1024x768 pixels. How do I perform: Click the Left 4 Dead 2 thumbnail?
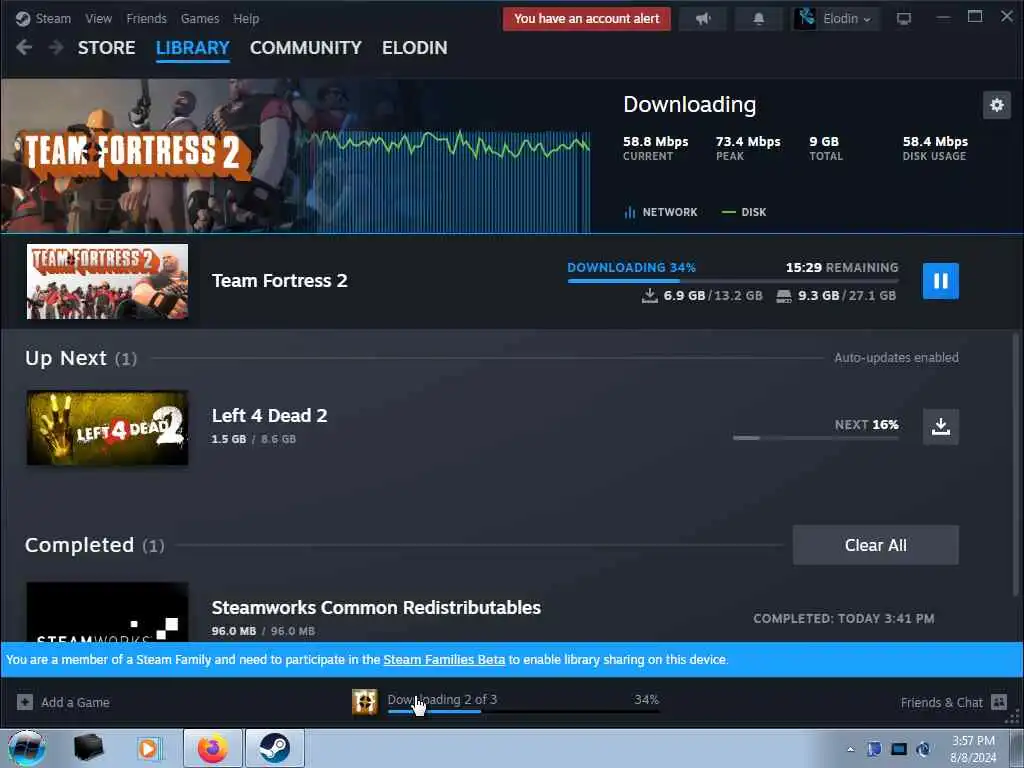click(107, 428)
